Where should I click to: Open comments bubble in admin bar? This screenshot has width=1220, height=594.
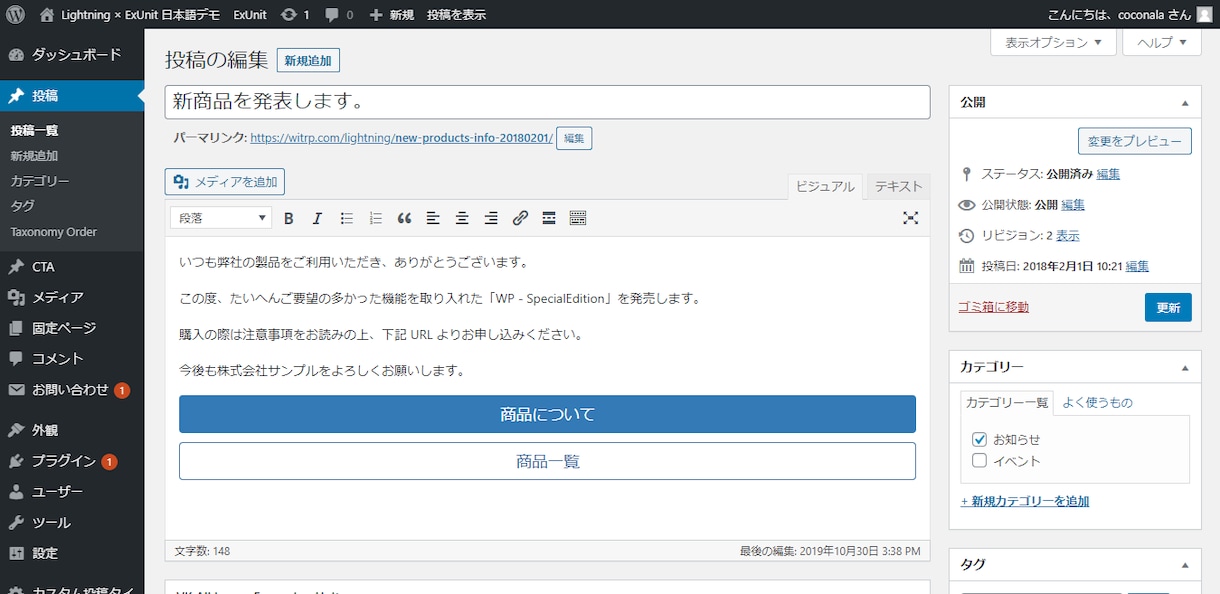click(x=339, y=15)
